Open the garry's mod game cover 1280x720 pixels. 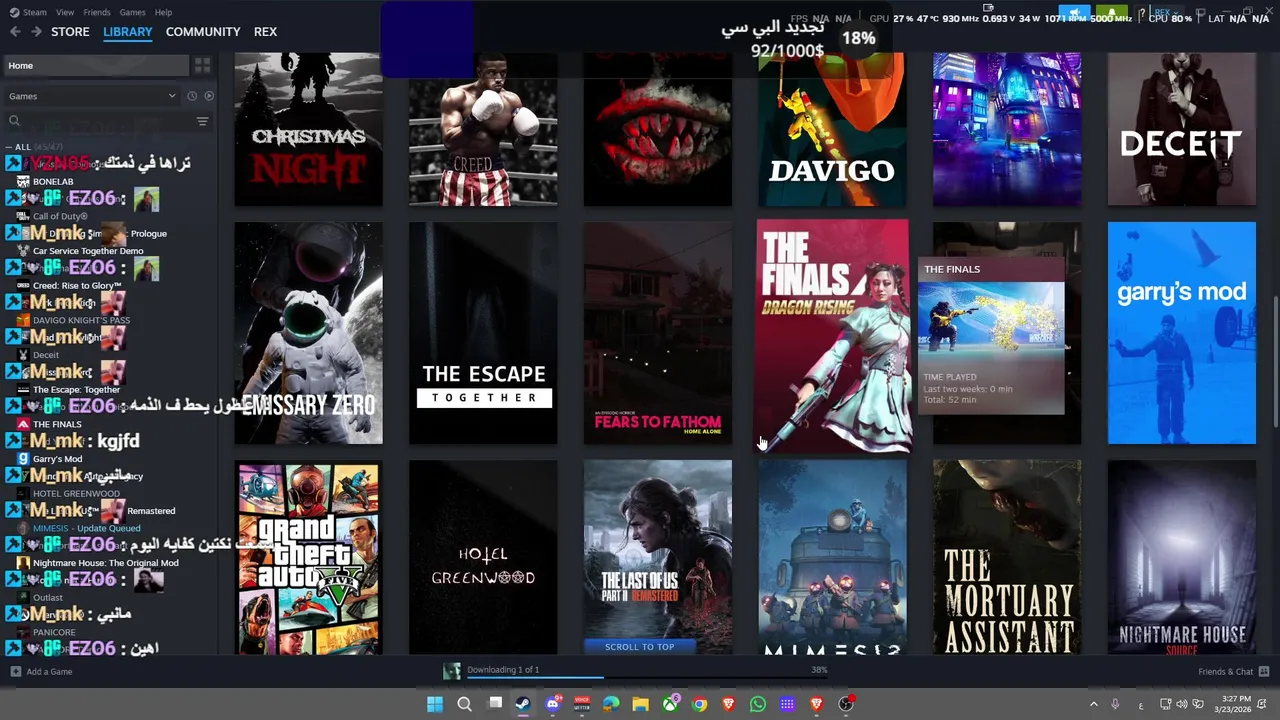[x=1181, y=333]
